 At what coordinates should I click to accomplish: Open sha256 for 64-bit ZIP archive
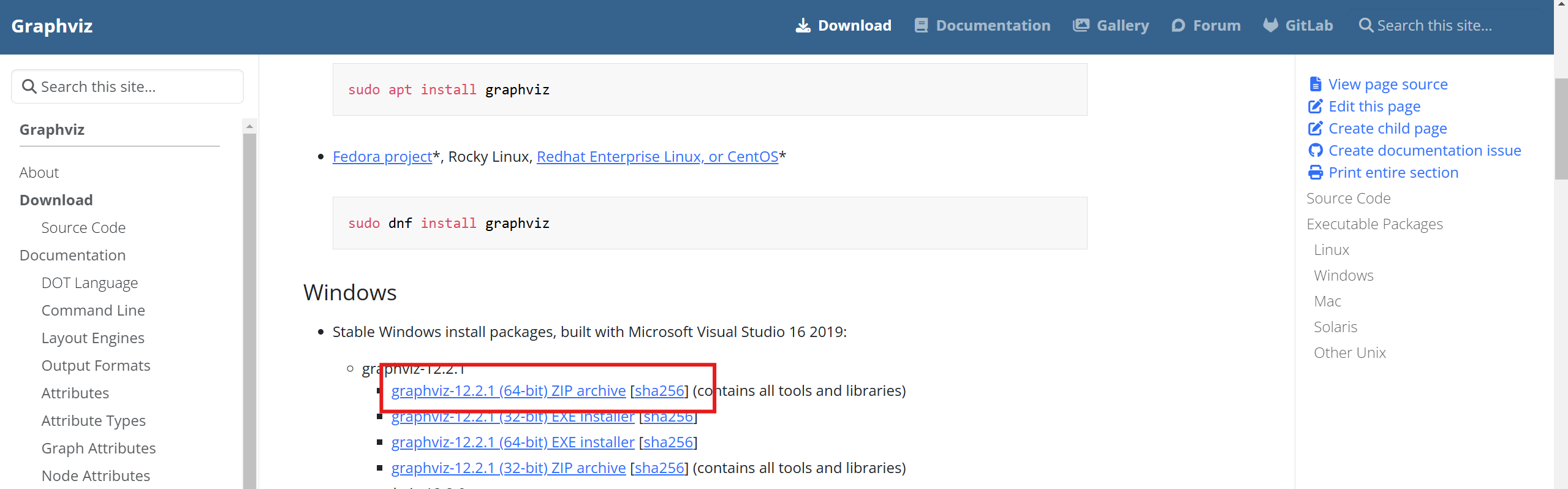point(659,390)
